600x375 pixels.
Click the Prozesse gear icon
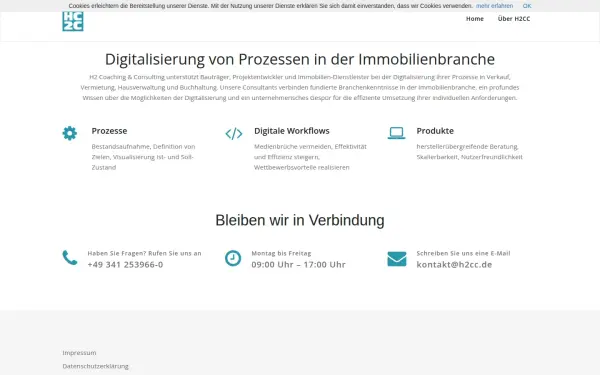[70, 133]
